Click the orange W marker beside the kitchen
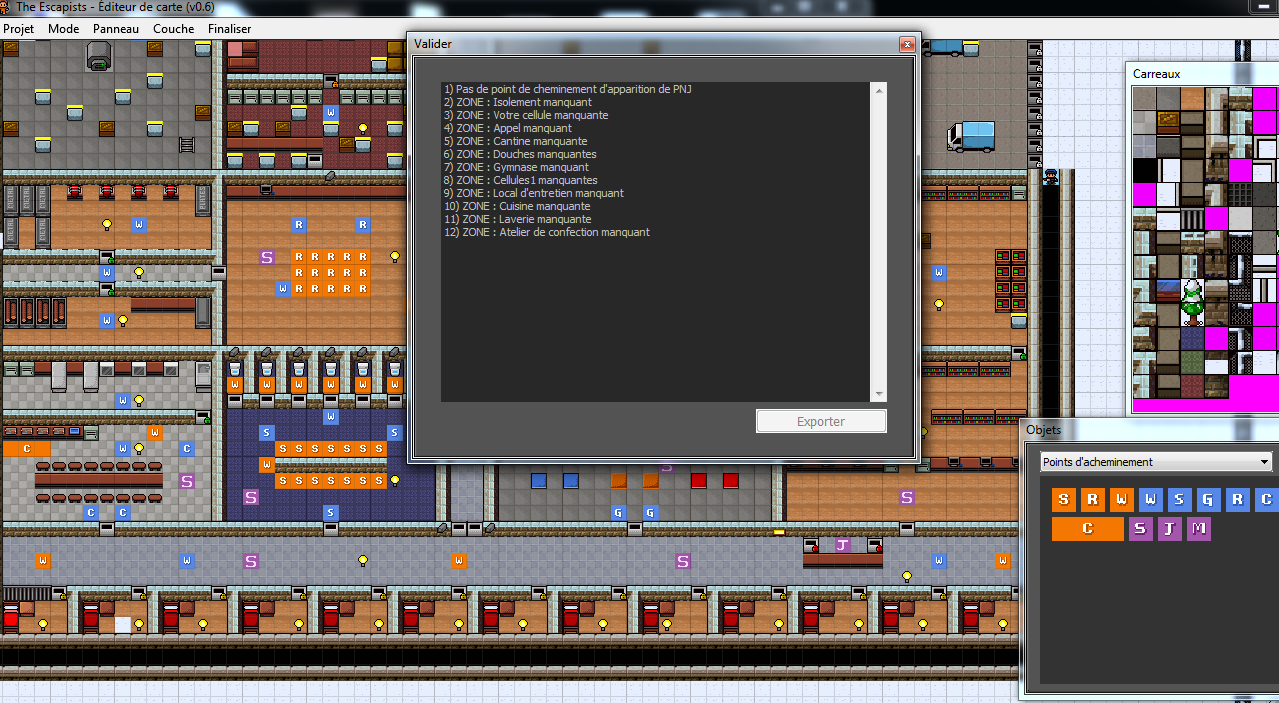Image resolution: width=1279 pixels, height=703 pixels. 155,433
